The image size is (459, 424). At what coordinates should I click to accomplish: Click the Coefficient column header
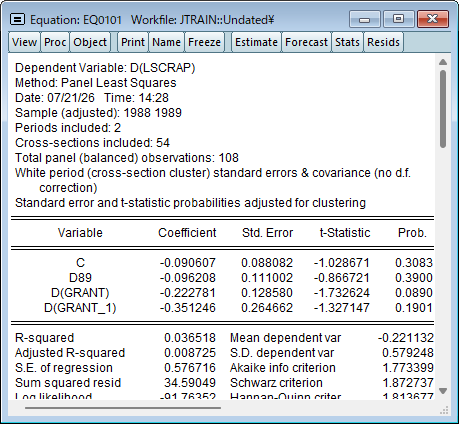[187, 233]
